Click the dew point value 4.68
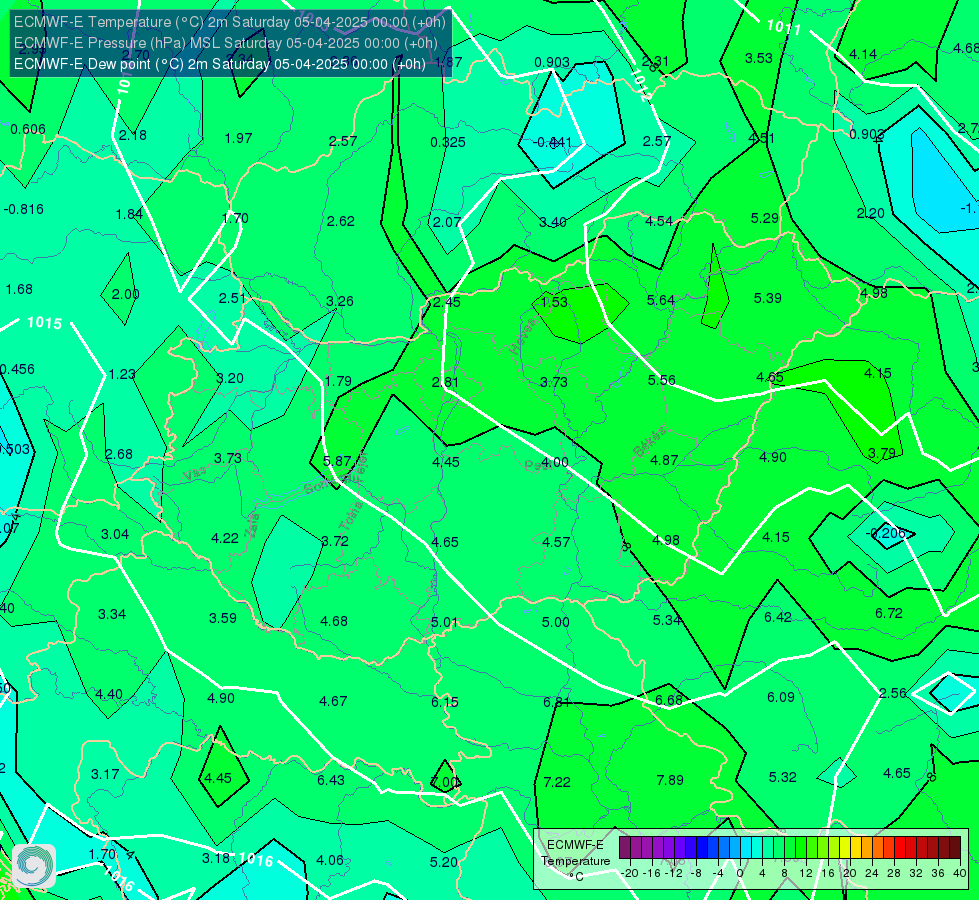Image resolution: width=979 pixels, height=900 pixels. (x=333, y=621)
